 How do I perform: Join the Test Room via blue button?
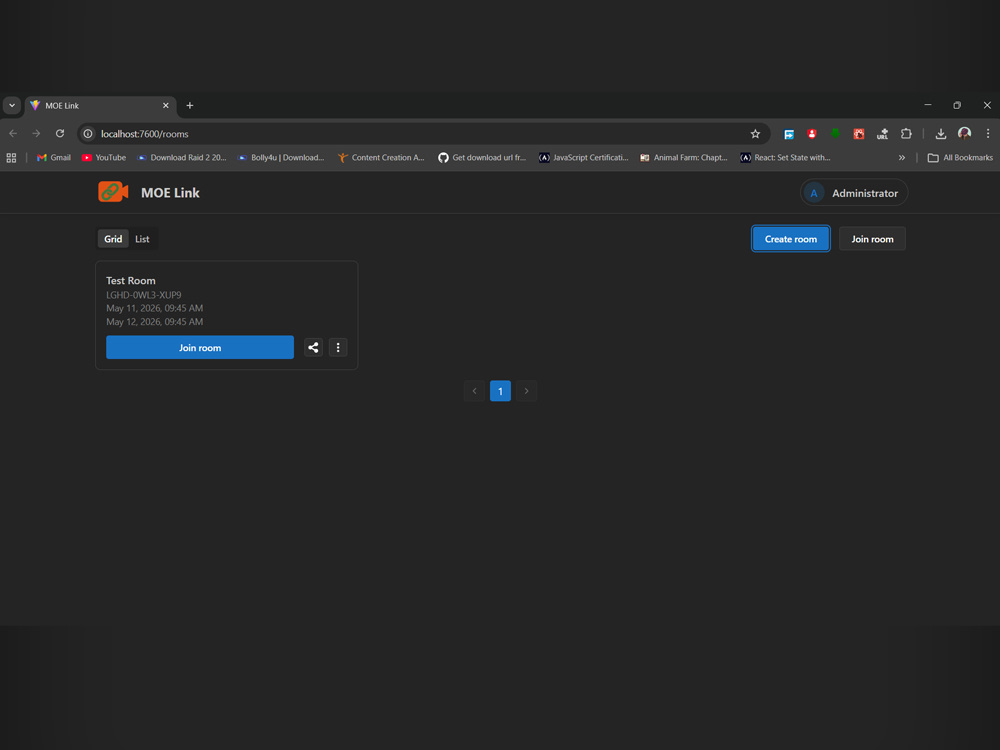point(200,348)
